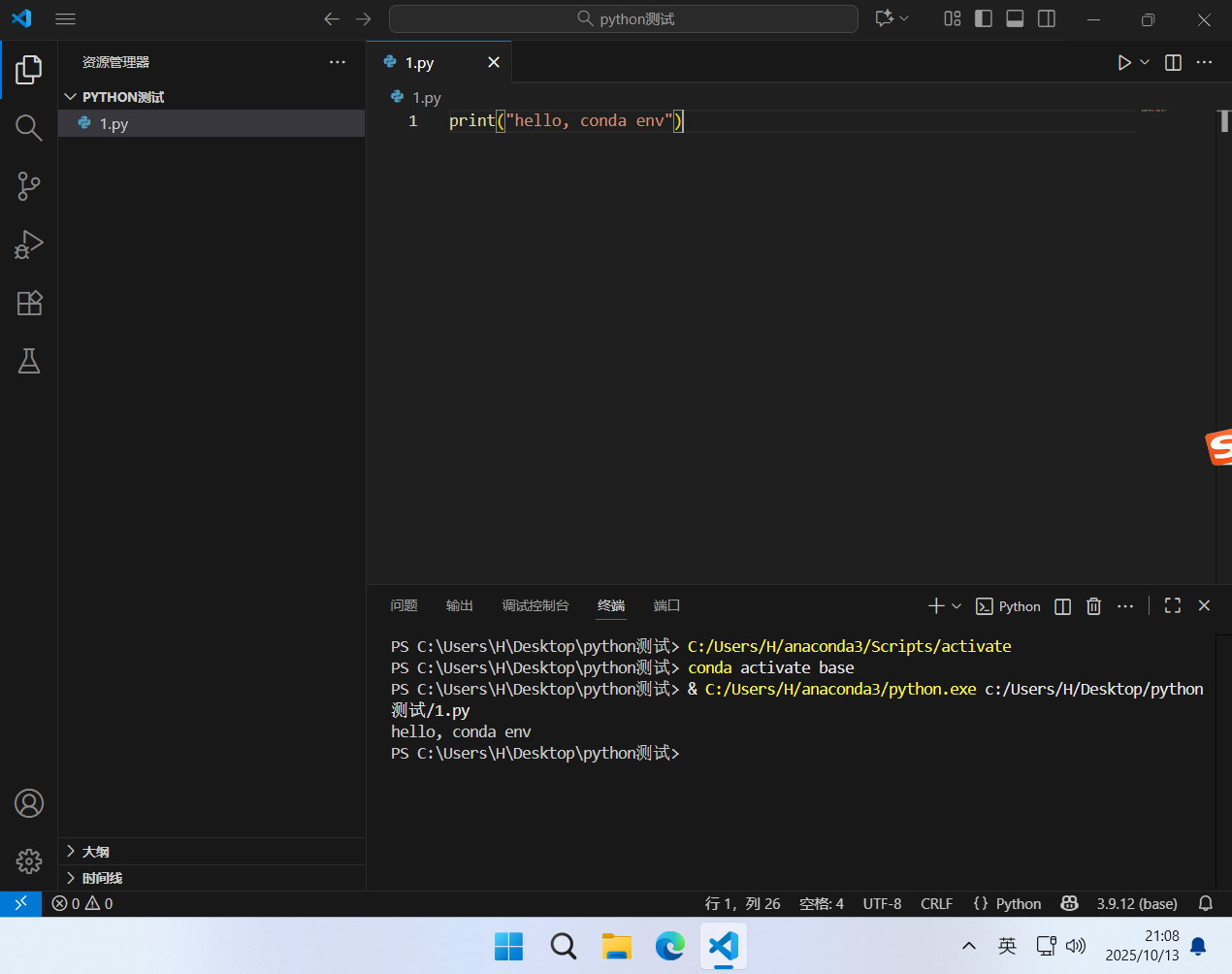Change end of line sequence CRLF

click(936, 903)
